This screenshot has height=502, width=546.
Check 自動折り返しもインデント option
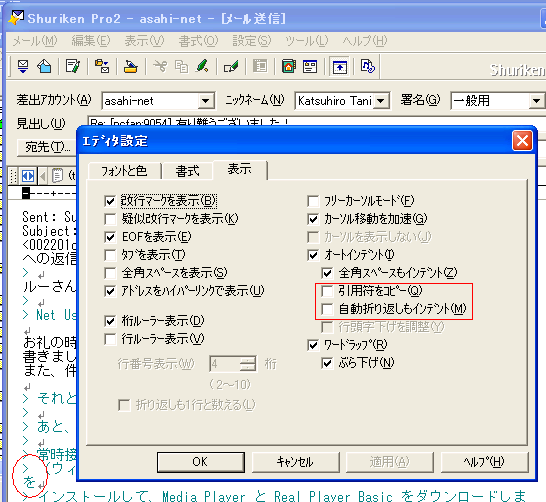(327, 309)
